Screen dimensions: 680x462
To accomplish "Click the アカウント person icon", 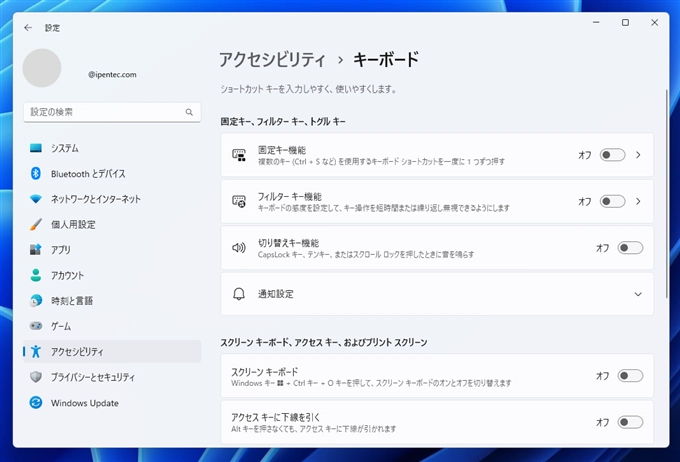I will tap(36, 275).
